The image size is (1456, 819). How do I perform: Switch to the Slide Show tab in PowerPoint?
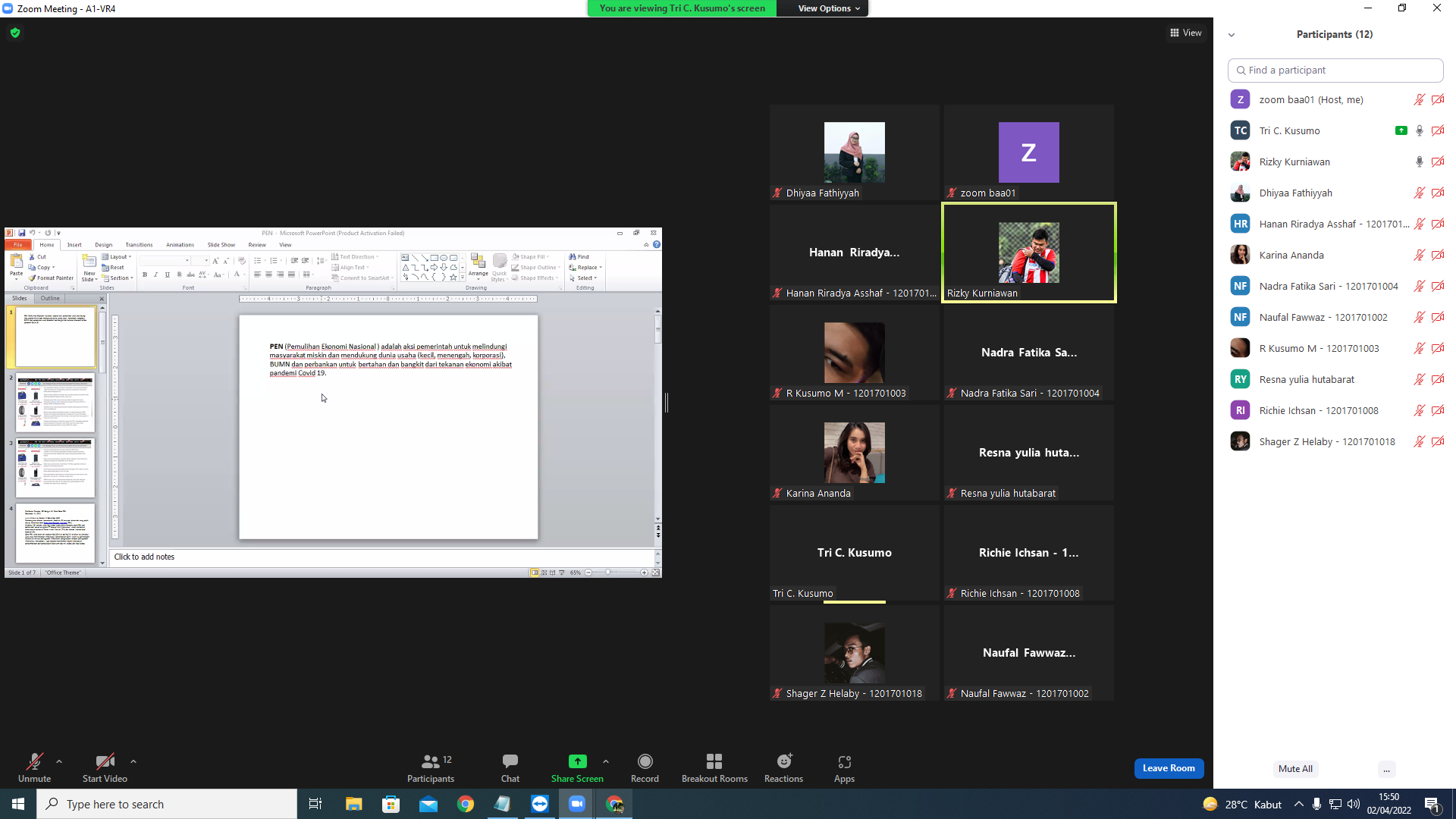221,245
